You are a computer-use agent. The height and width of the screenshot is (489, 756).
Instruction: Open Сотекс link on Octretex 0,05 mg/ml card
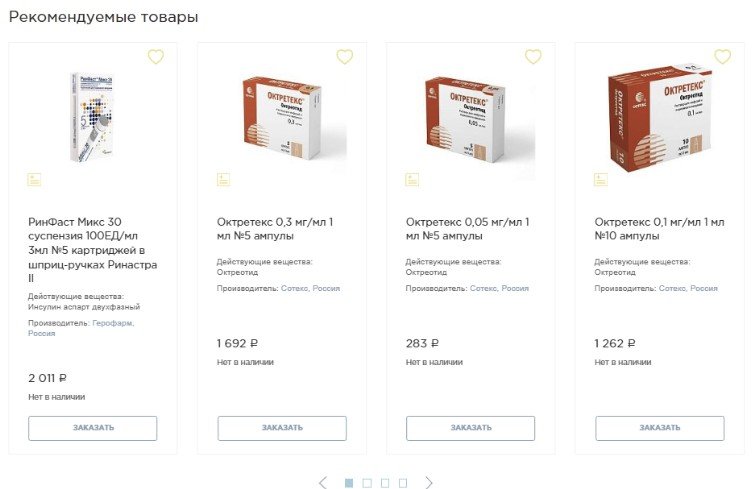[483, 288]
